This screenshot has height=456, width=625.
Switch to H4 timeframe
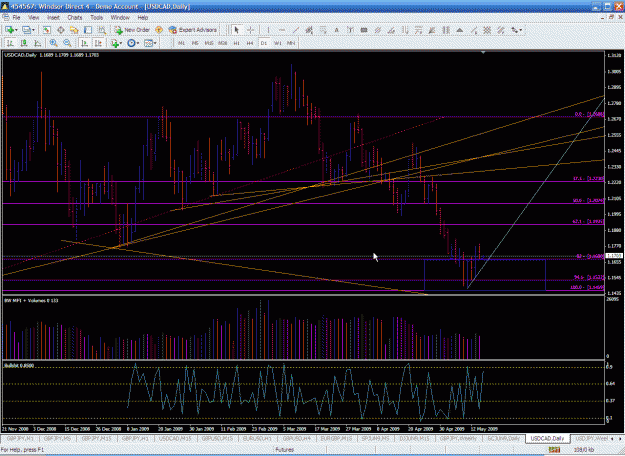(250, 43)
